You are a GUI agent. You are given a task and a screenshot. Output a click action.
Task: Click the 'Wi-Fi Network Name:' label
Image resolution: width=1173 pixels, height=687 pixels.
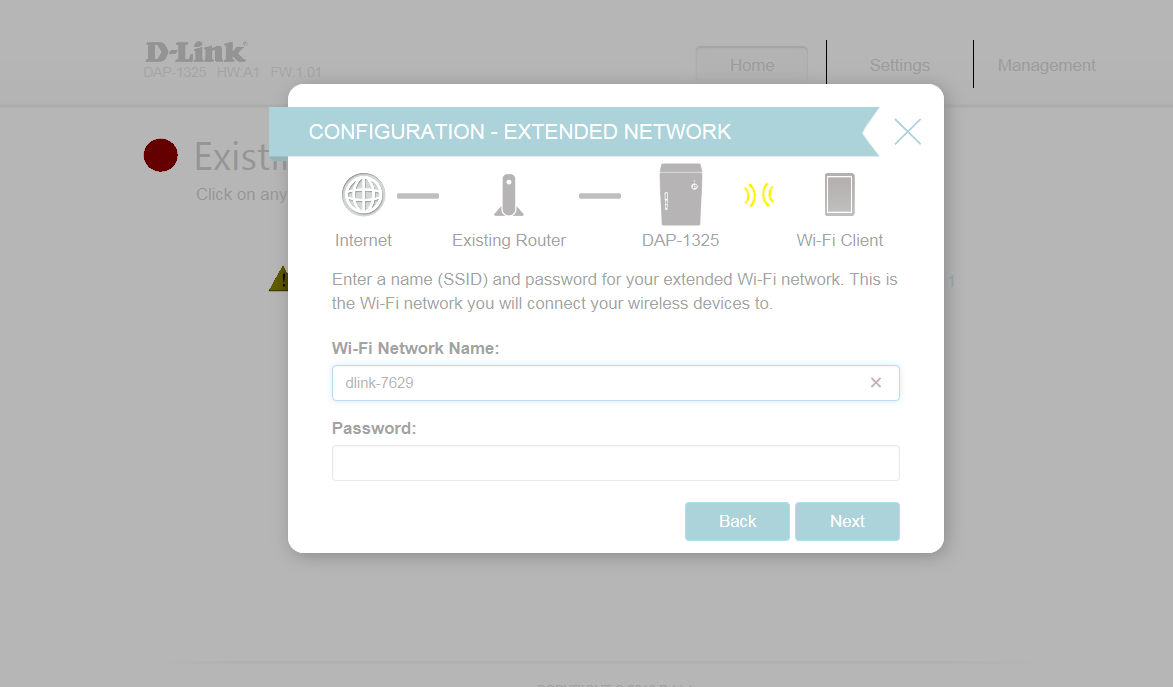coord(415,348)
